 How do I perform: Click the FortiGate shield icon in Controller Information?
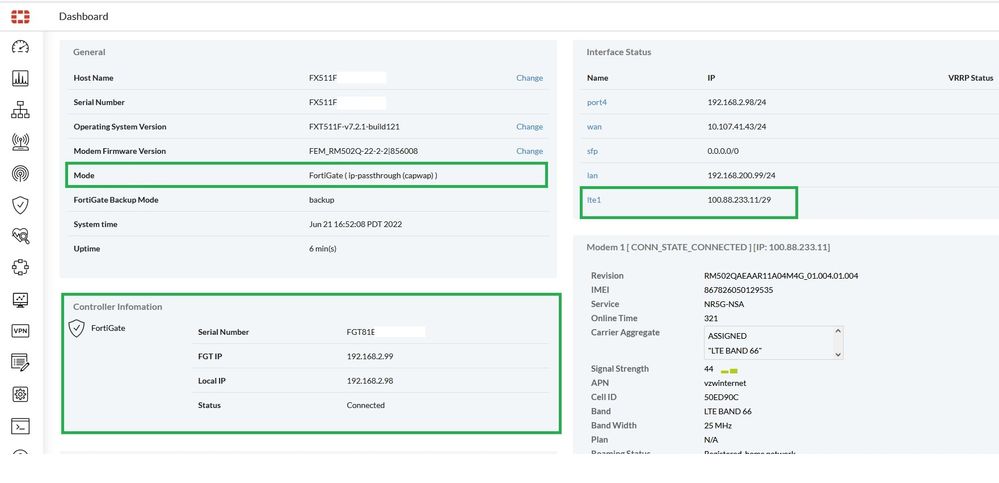76,328
